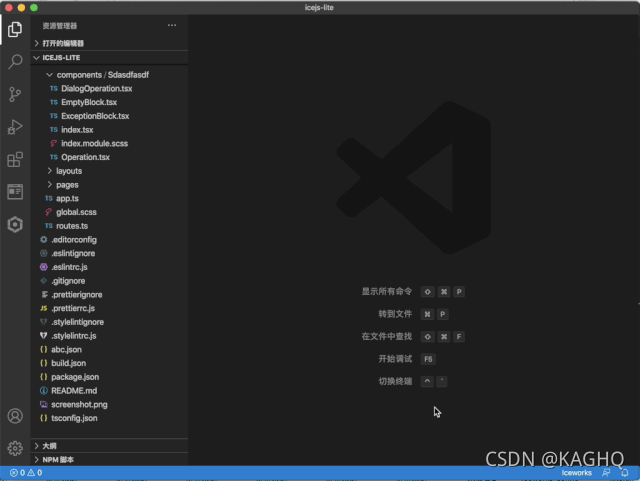This screenshot has width=640, height=481.
Task: Open Operation.tsx file
Action: 109,157
